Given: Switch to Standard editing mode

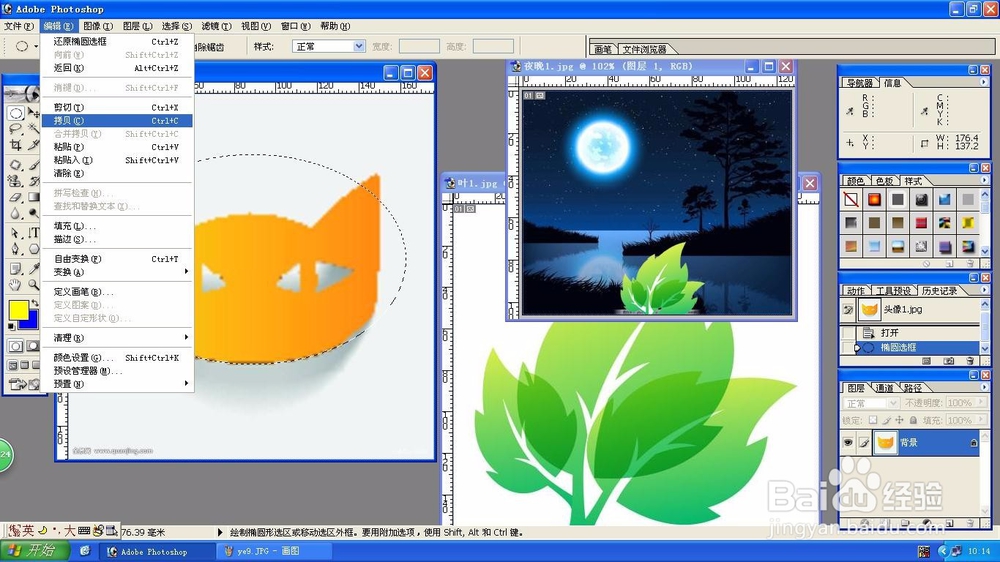Looking at the screenshot, I should pos(15,346).
